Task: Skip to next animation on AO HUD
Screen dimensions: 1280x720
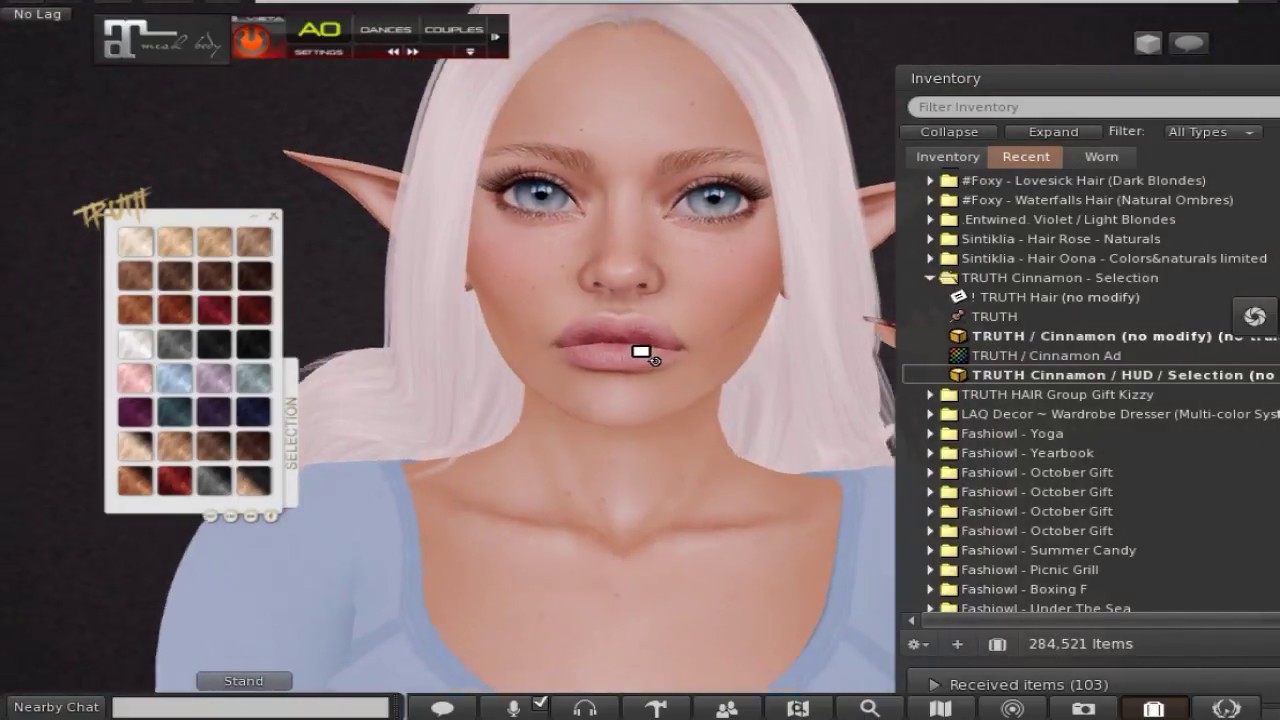Action: pos(412,52)
